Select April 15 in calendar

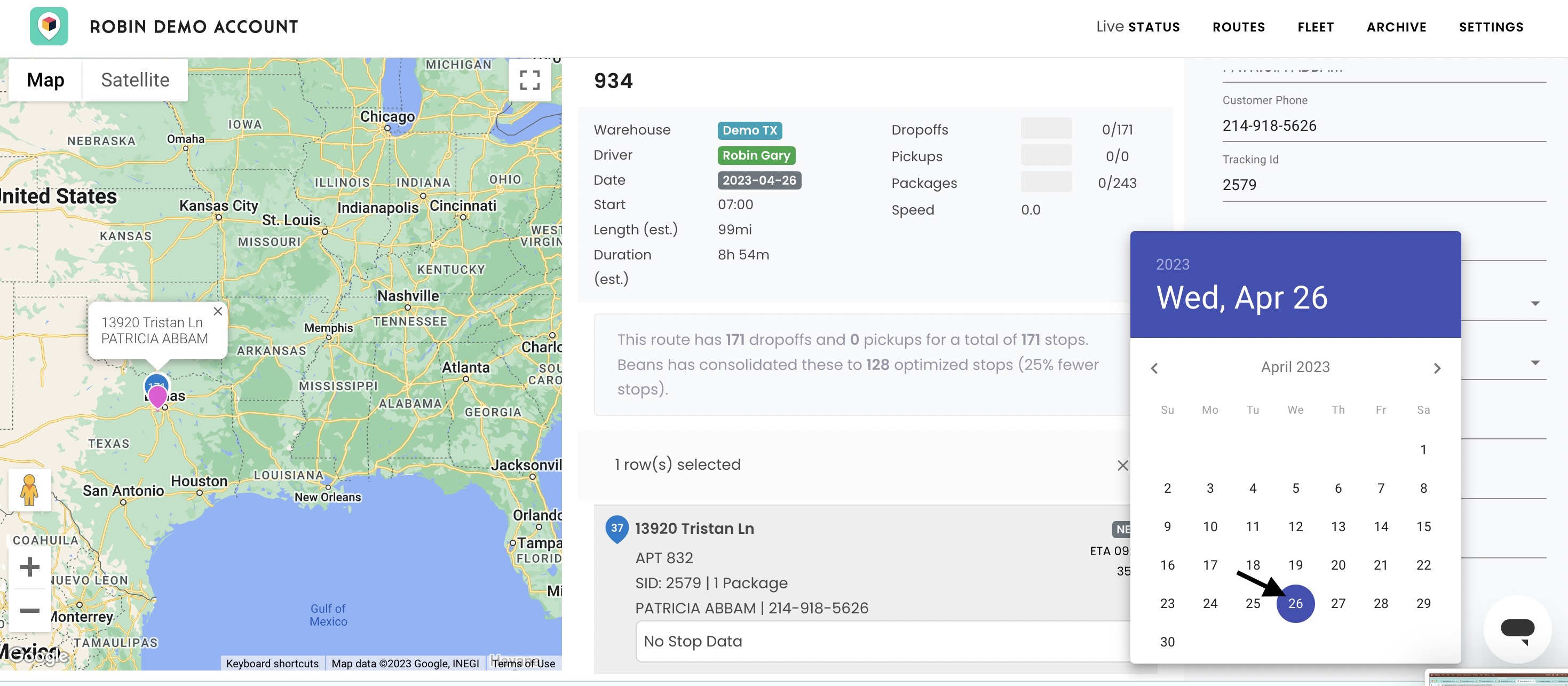tap(1423, 526)
